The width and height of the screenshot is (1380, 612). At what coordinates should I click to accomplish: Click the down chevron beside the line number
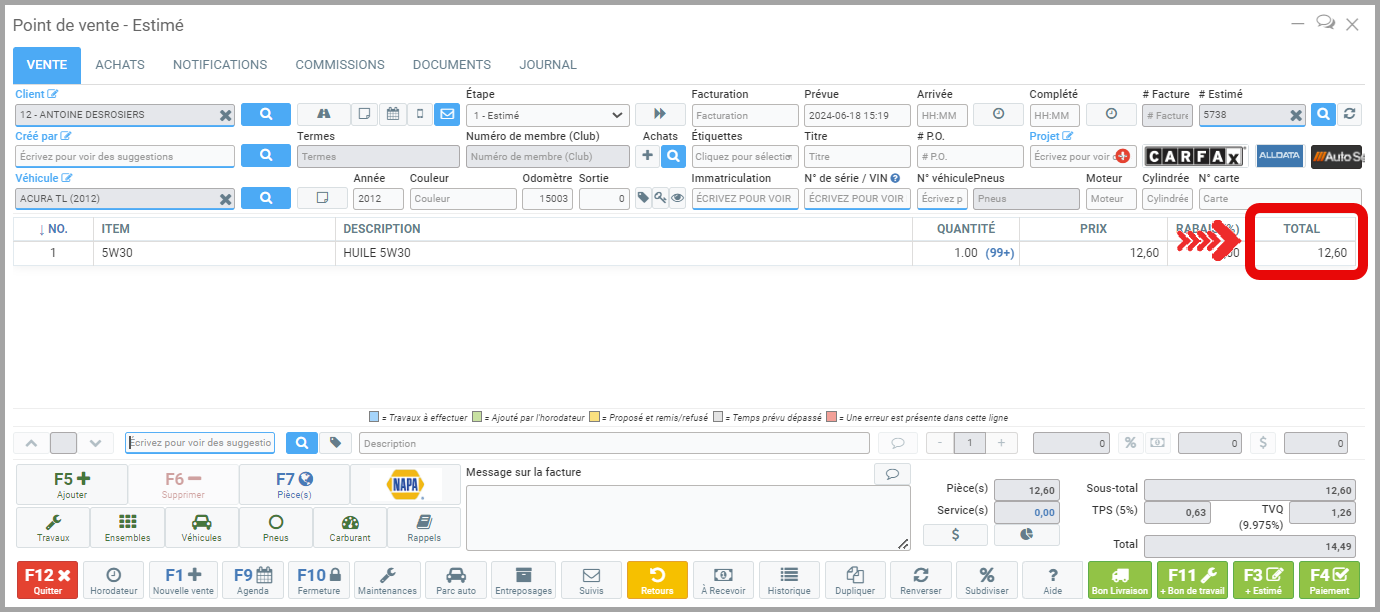coord(95,443)
